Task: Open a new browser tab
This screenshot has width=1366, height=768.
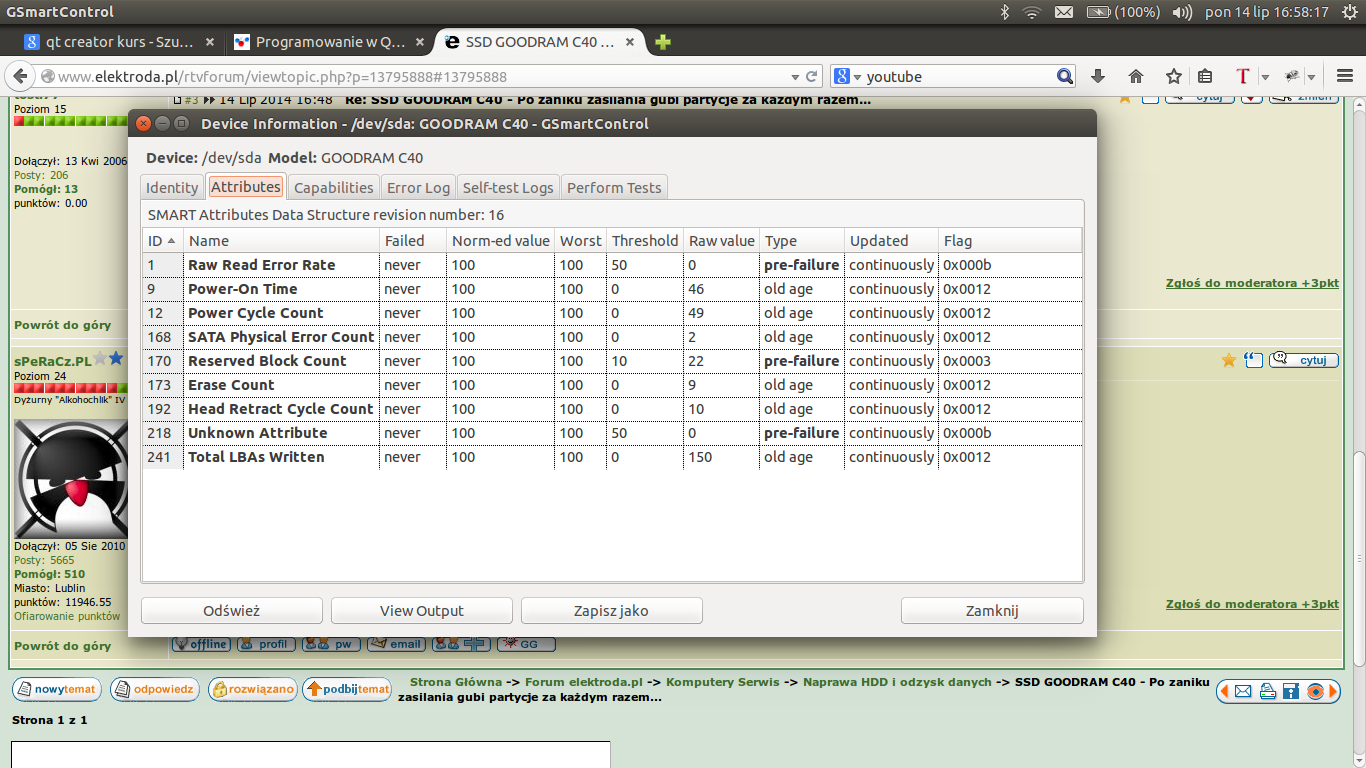Action: (662, 42)
